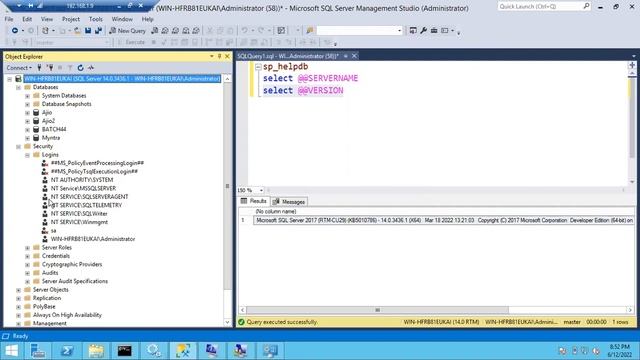Open PowerShell from taskbar
Screen dimensions: 640x360
67,351
